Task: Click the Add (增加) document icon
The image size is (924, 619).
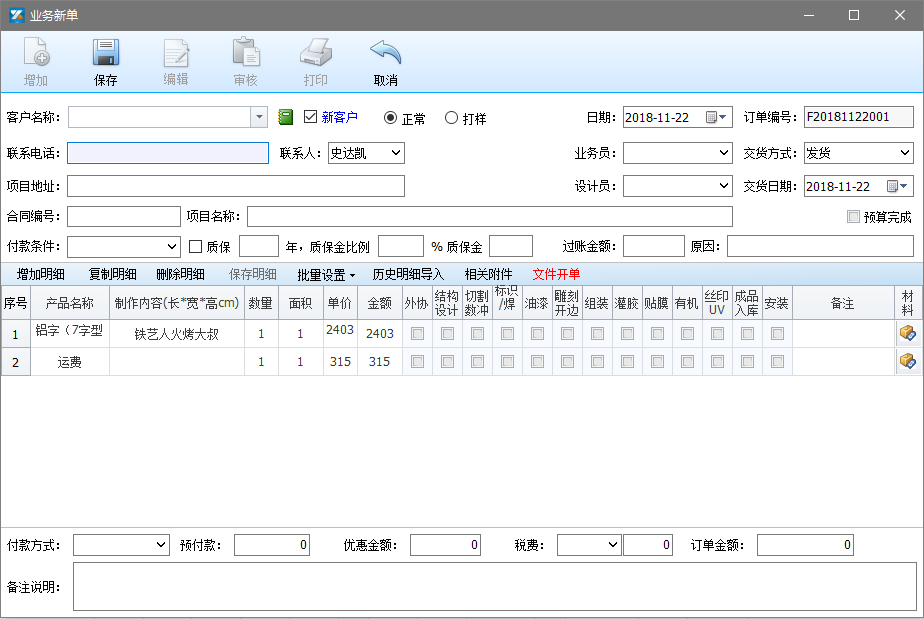Action: [x=36, y=54]
